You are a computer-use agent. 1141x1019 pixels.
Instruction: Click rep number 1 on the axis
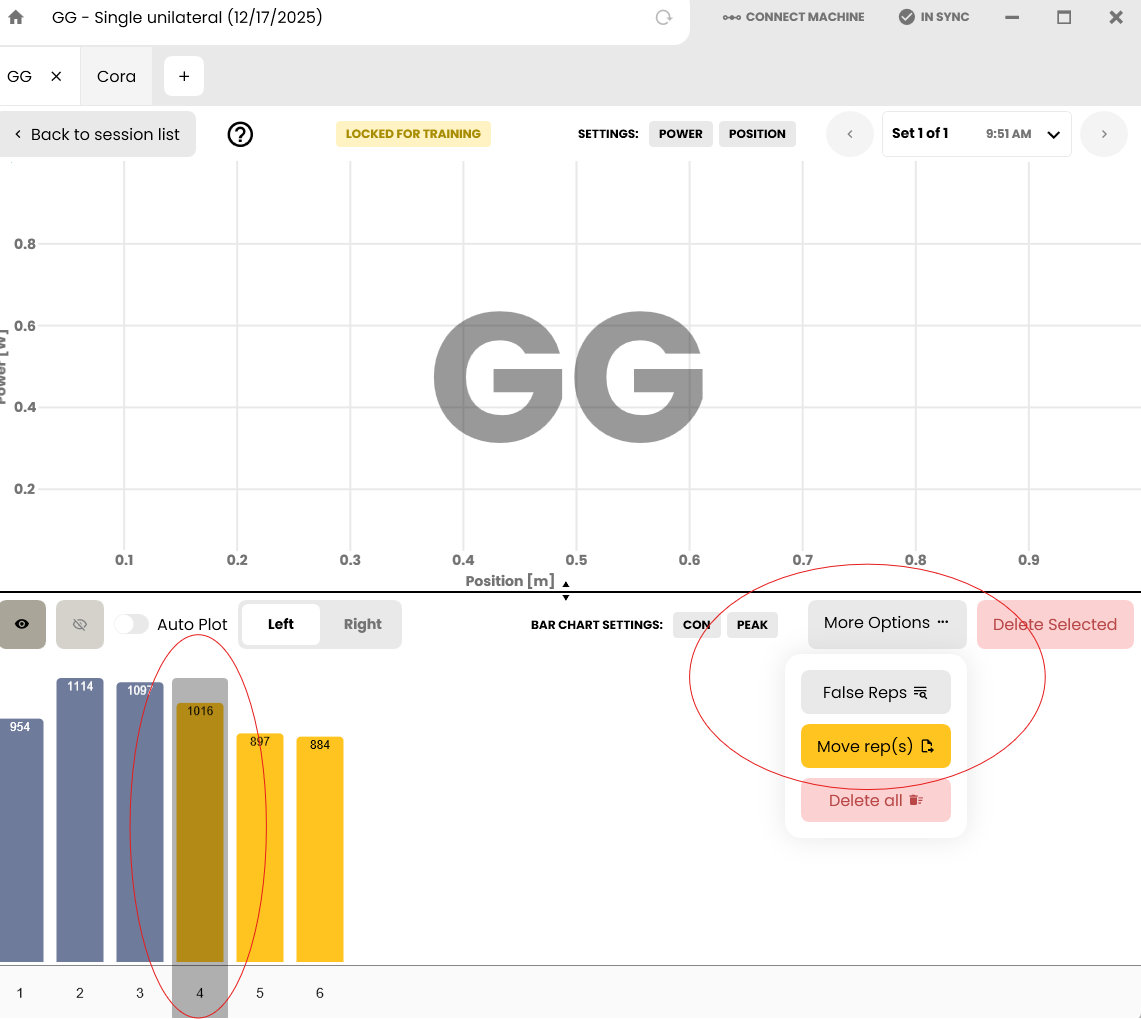[20, 993]
